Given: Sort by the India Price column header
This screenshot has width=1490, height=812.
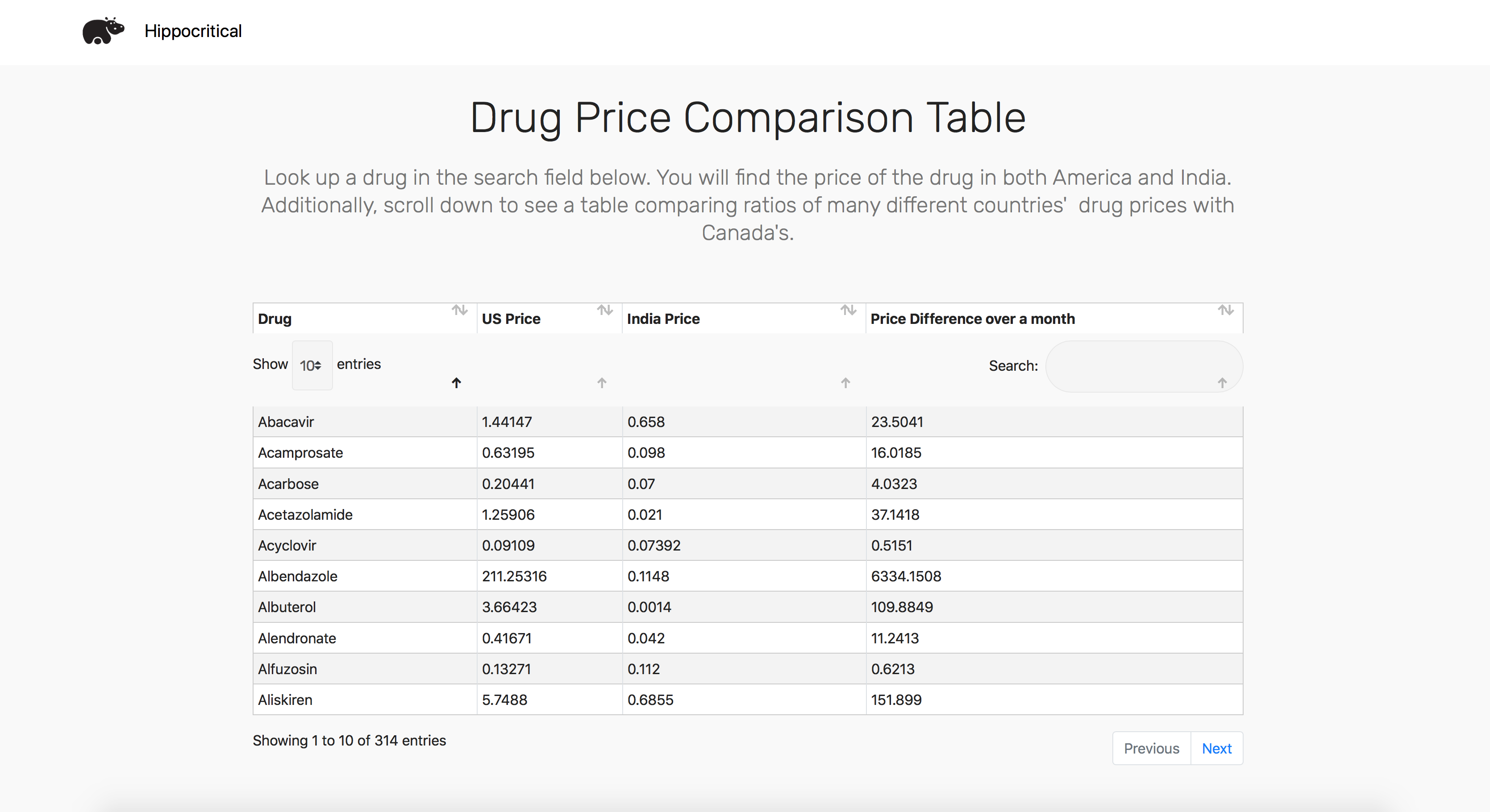Looking at the screenshot, I should 663,319.
